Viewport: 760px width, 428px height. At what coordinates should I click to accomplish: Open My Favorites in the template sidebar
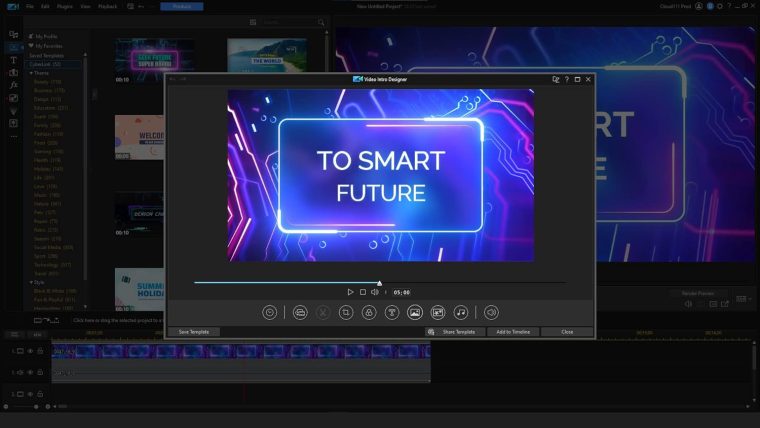coord(46,46)
